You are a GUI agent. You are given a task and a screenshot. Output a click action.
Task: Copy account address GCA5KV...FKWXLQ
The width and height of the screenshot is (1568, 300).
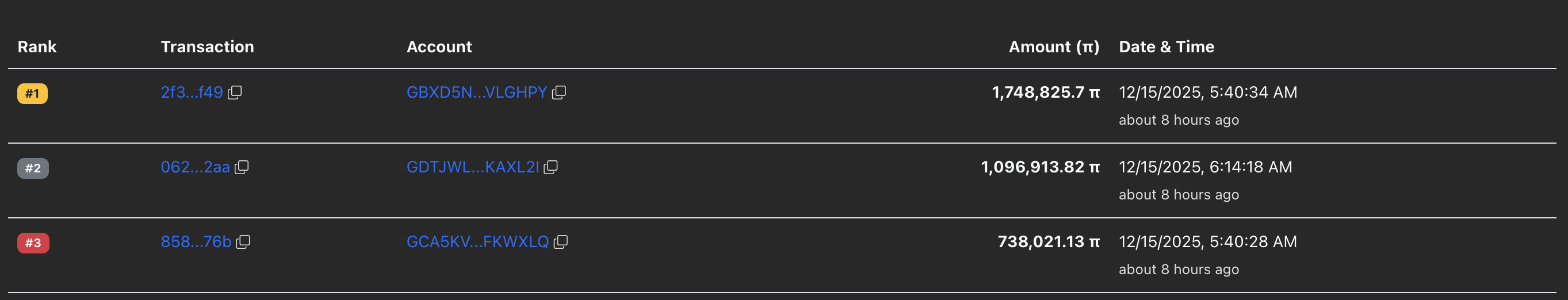561,242
